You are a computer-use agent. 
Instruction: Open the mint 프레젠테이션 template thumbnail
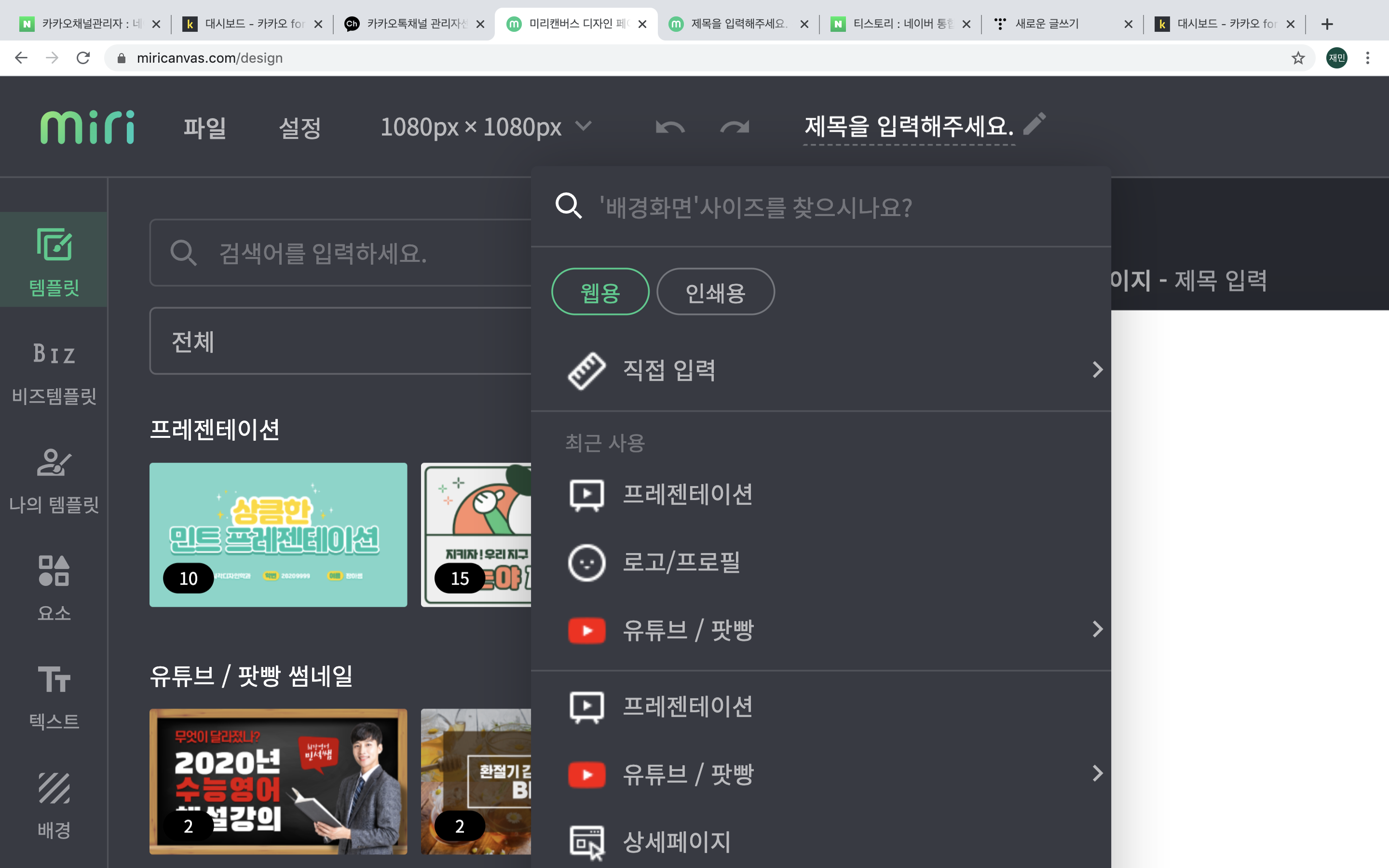[278, 534]
